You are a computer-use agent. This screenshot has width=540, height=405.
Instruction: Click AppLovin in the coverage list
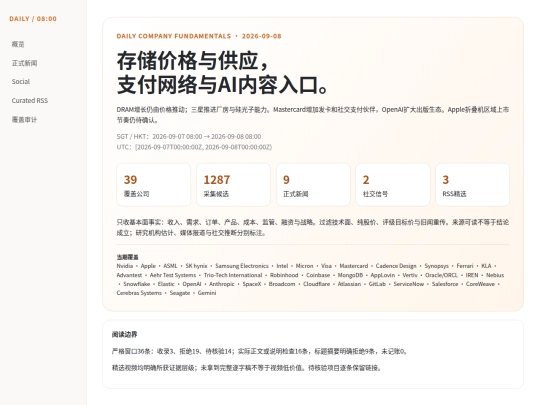point(383,275)
